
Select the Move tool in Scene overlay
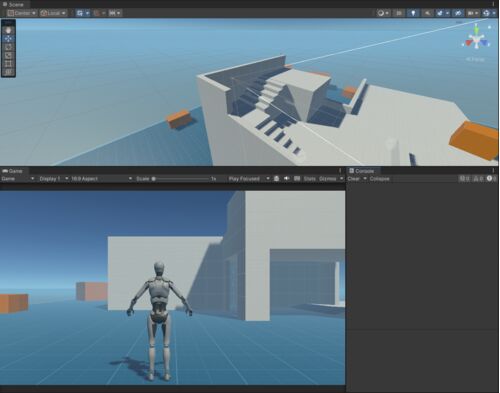click(x=8, y=38)
